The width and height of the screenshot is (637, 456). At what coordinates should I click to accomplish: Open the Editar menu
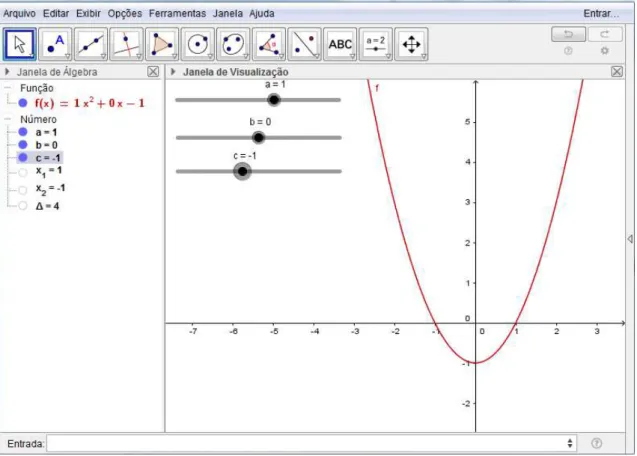(56, 13)
